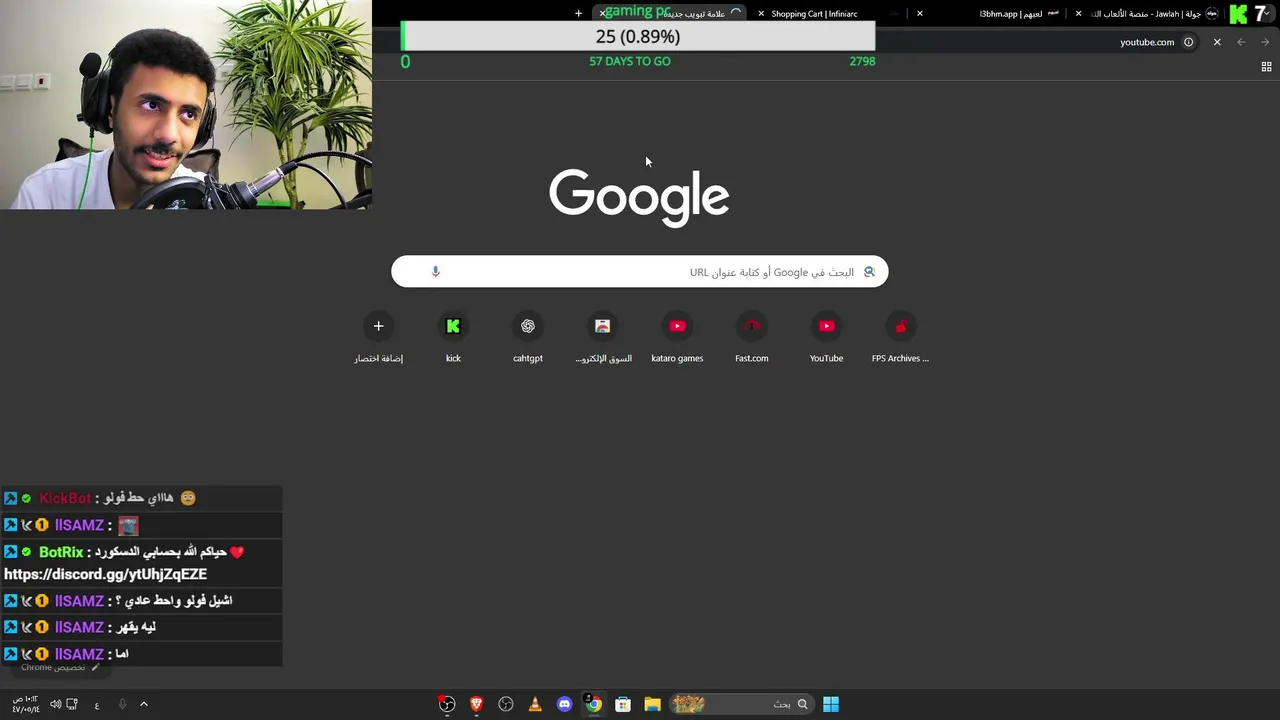This screenshot has width=1280, height=720.
Task: Open Brave browser from taskbar
Action: (477, 704)
